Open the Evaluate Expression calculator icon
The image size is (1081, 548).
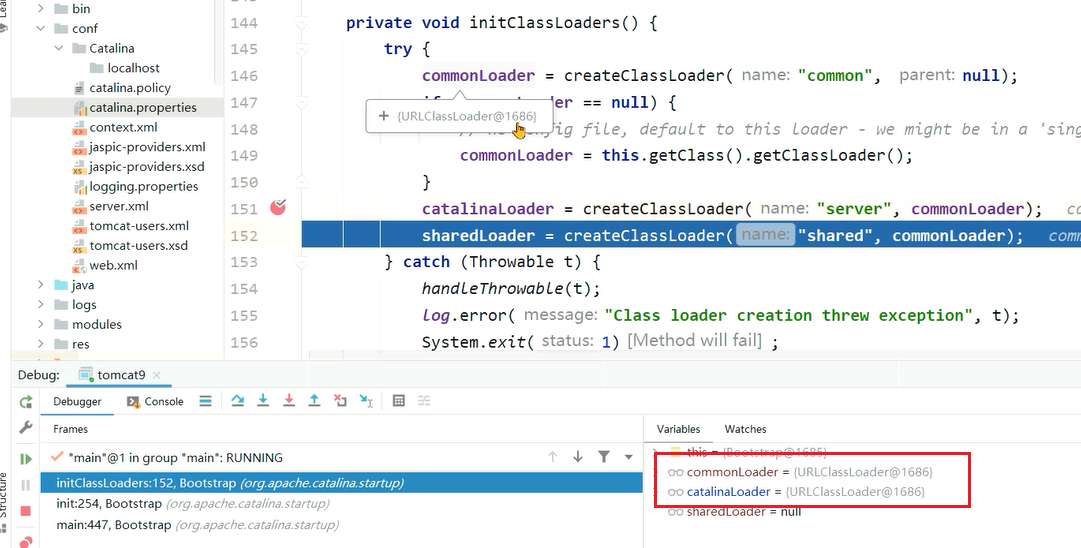[399, 401]
